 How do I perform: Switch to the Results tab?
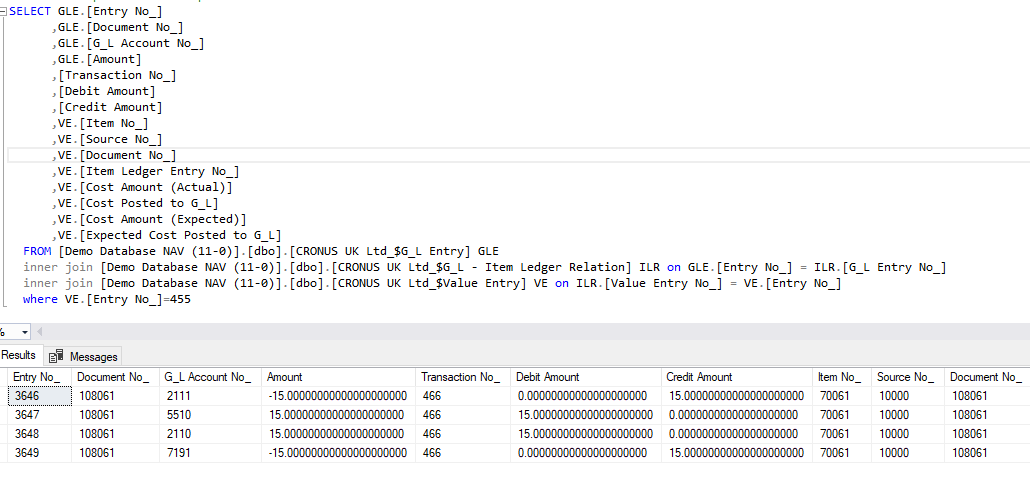point(18,355)
